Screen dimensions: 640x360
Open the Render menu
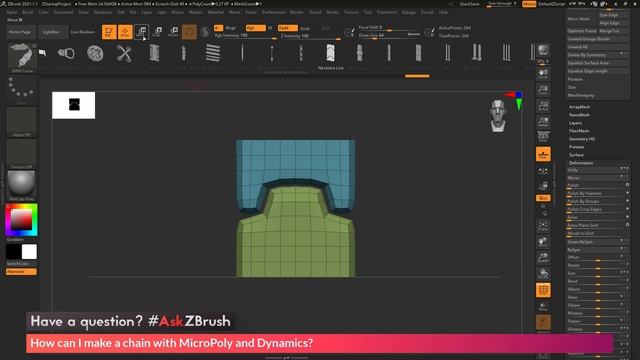click(x=297, y=12)
